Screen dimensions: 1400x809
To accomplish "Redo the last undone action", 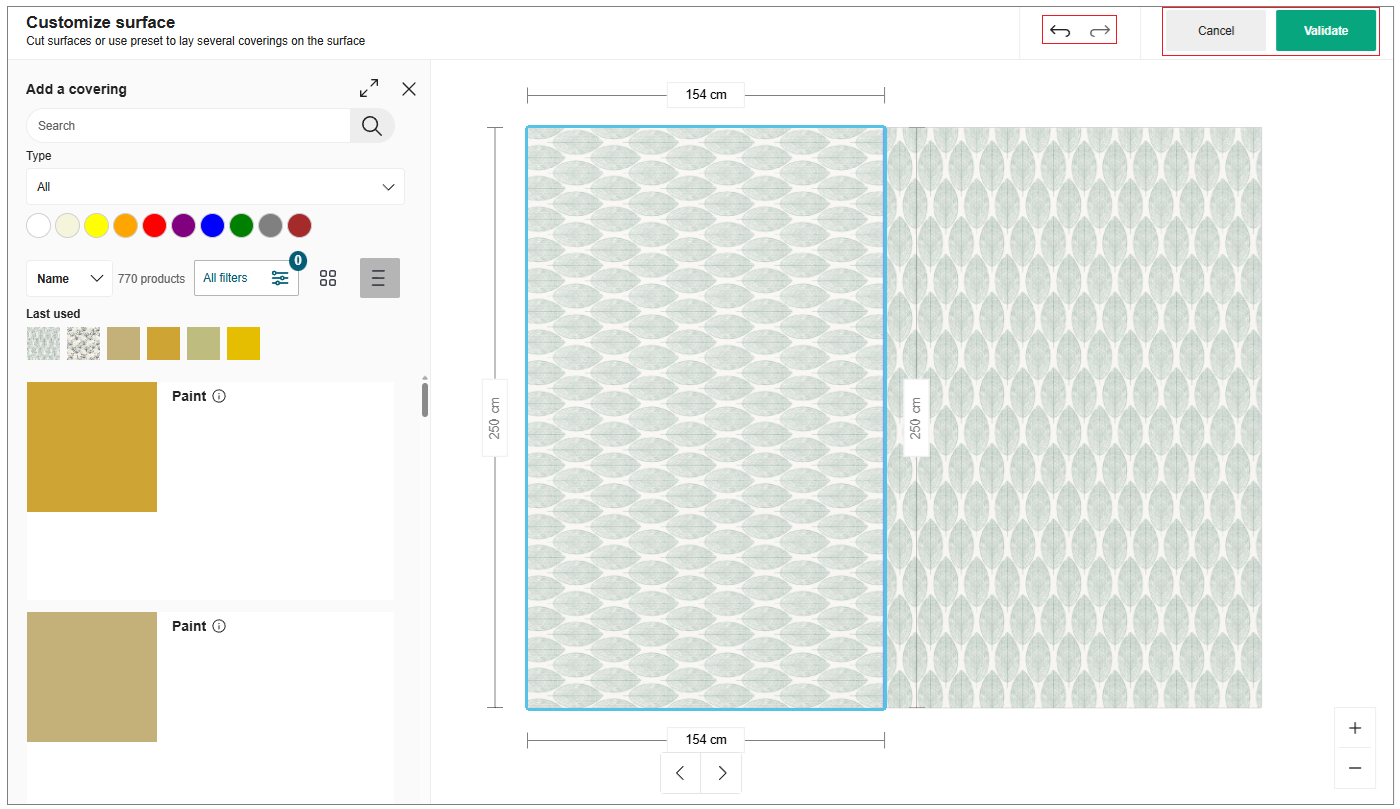I will pyautogui.click(x=1100, y=31).
